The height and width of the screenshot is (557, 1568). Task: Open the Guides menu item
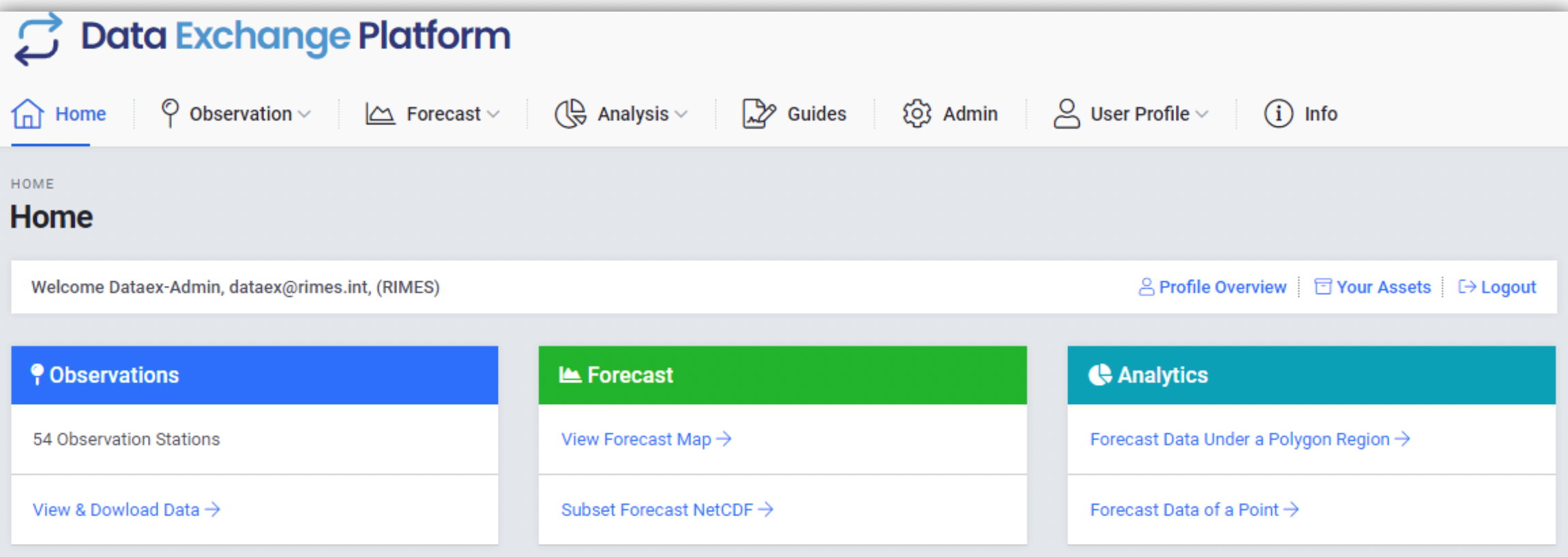point(816,114)
